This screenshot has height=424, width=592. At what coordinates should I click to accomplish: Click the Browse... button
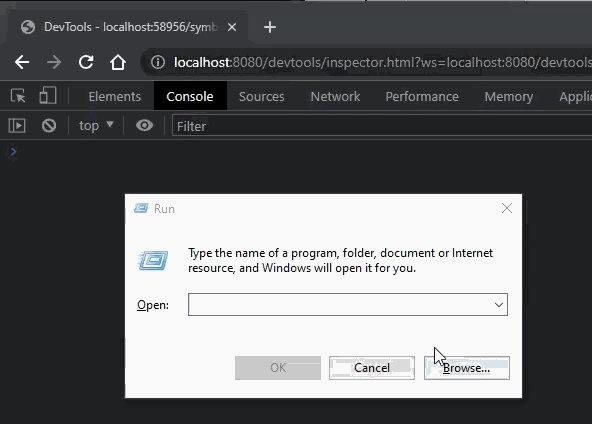[x=467, y=368]
